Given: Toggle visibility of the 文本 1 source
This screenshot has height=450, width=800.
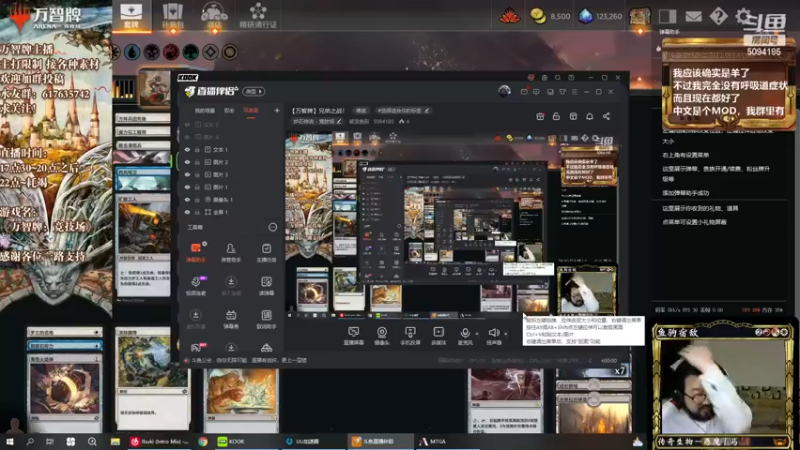Looking at the screenshot, I should (x=187, y=150).
